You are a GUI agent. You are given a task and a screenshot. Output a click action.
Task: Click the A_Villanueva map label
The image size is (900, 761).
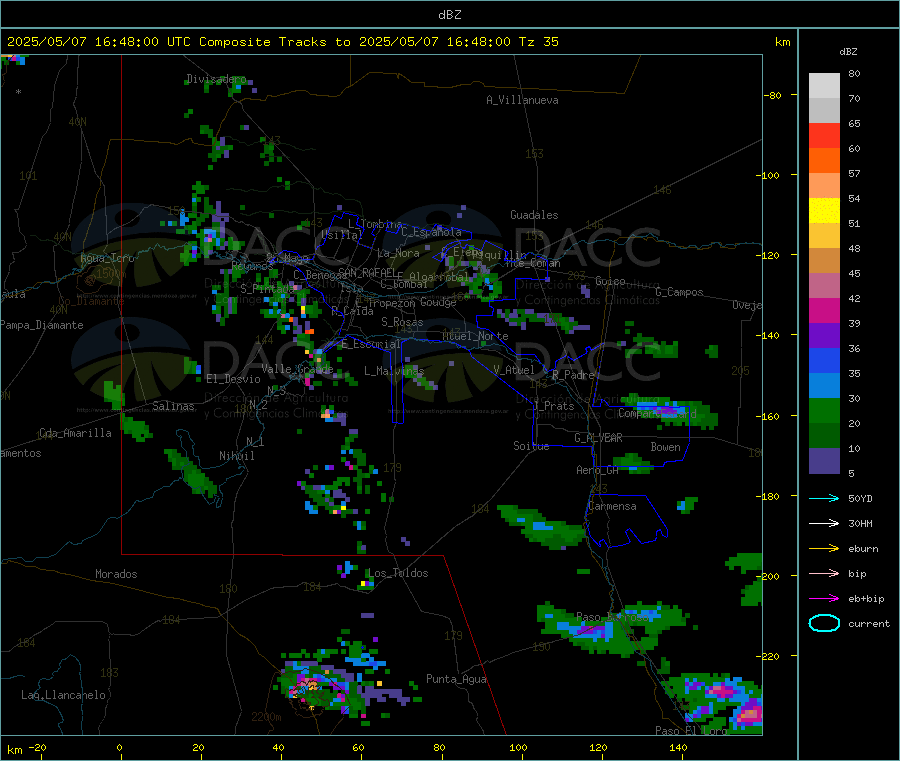point(522,100)
